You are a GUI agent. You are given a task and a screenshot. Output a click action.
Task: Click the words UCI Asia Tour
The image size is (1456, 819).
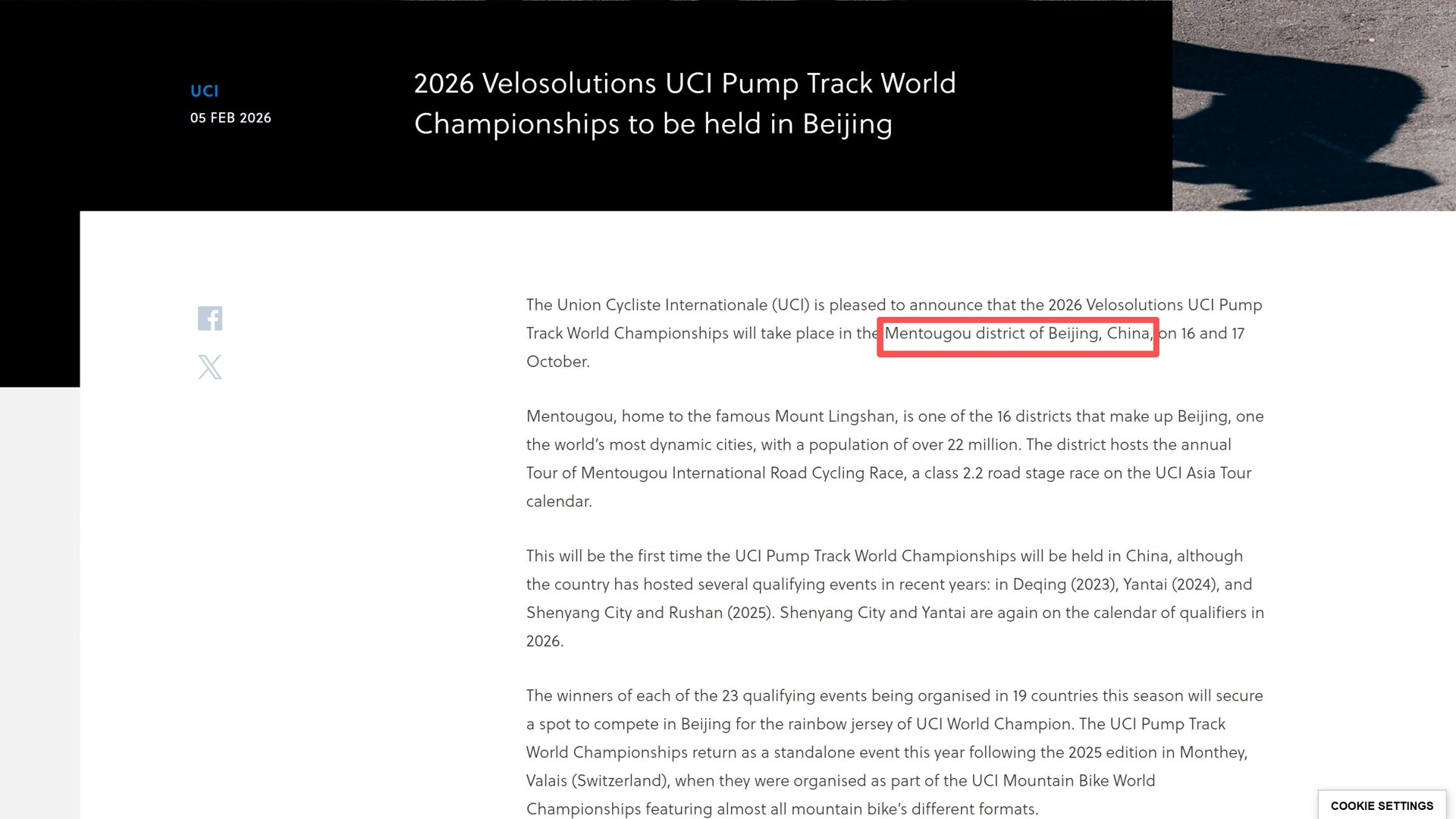tap(1203, 473)
